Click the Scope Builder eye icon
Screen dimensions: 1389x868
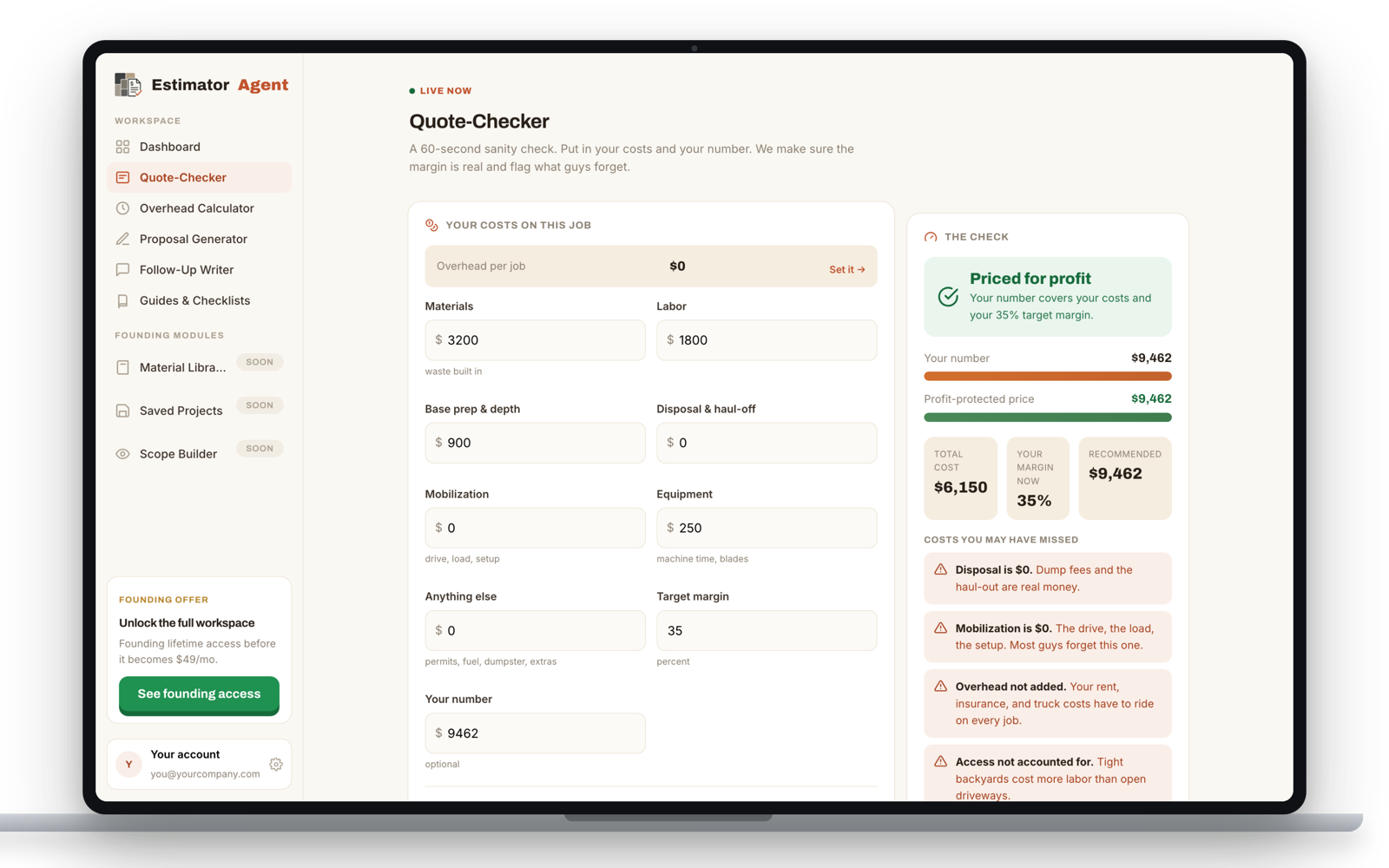point(122,454)
